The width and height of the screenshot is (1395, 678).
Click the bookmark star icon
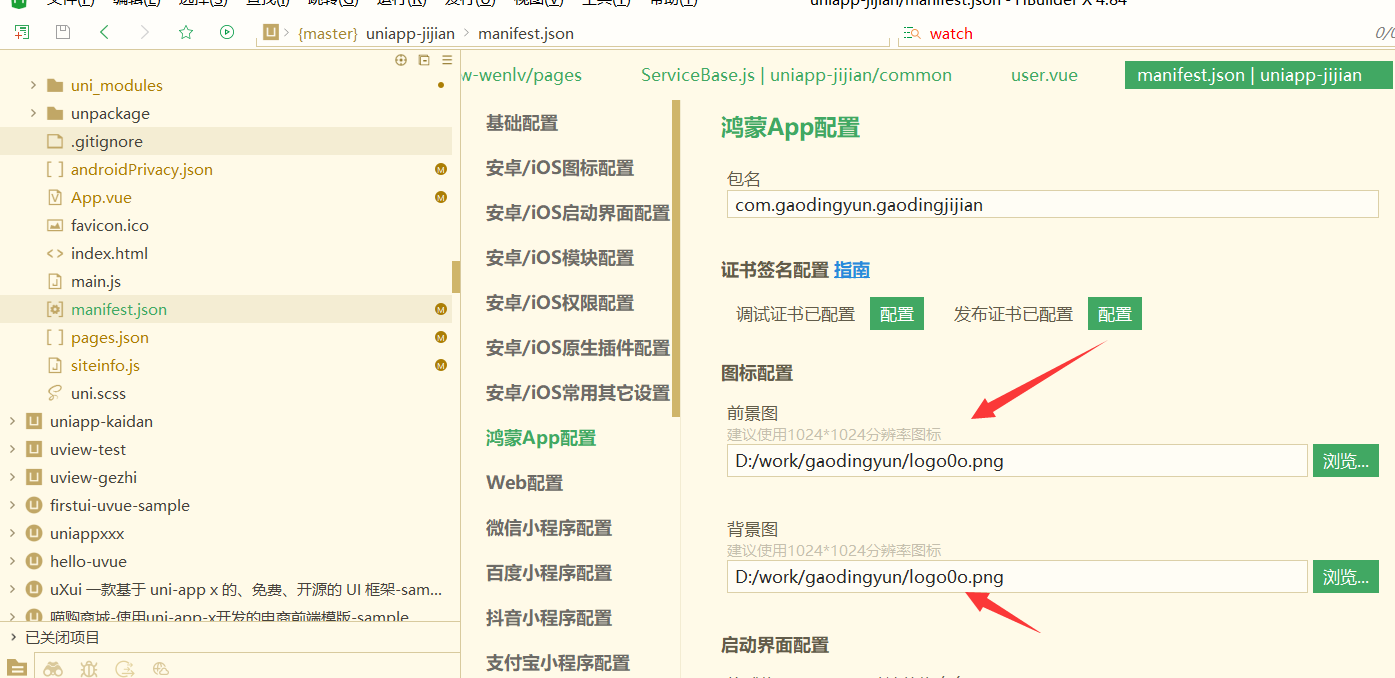(186, 33)
